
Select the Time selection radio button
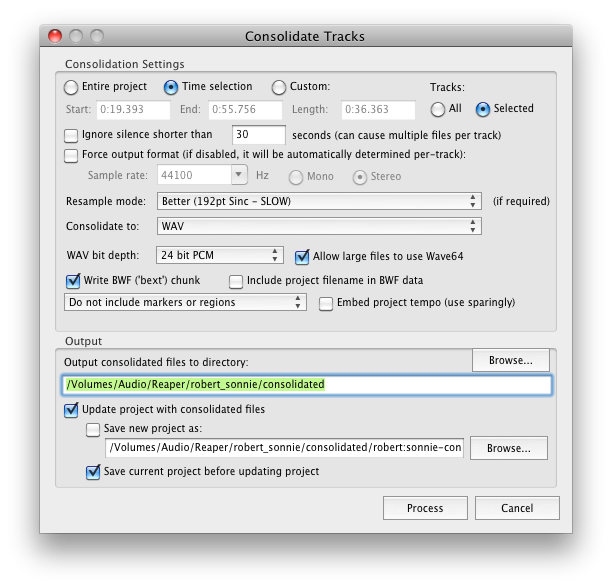click(171, 87)
